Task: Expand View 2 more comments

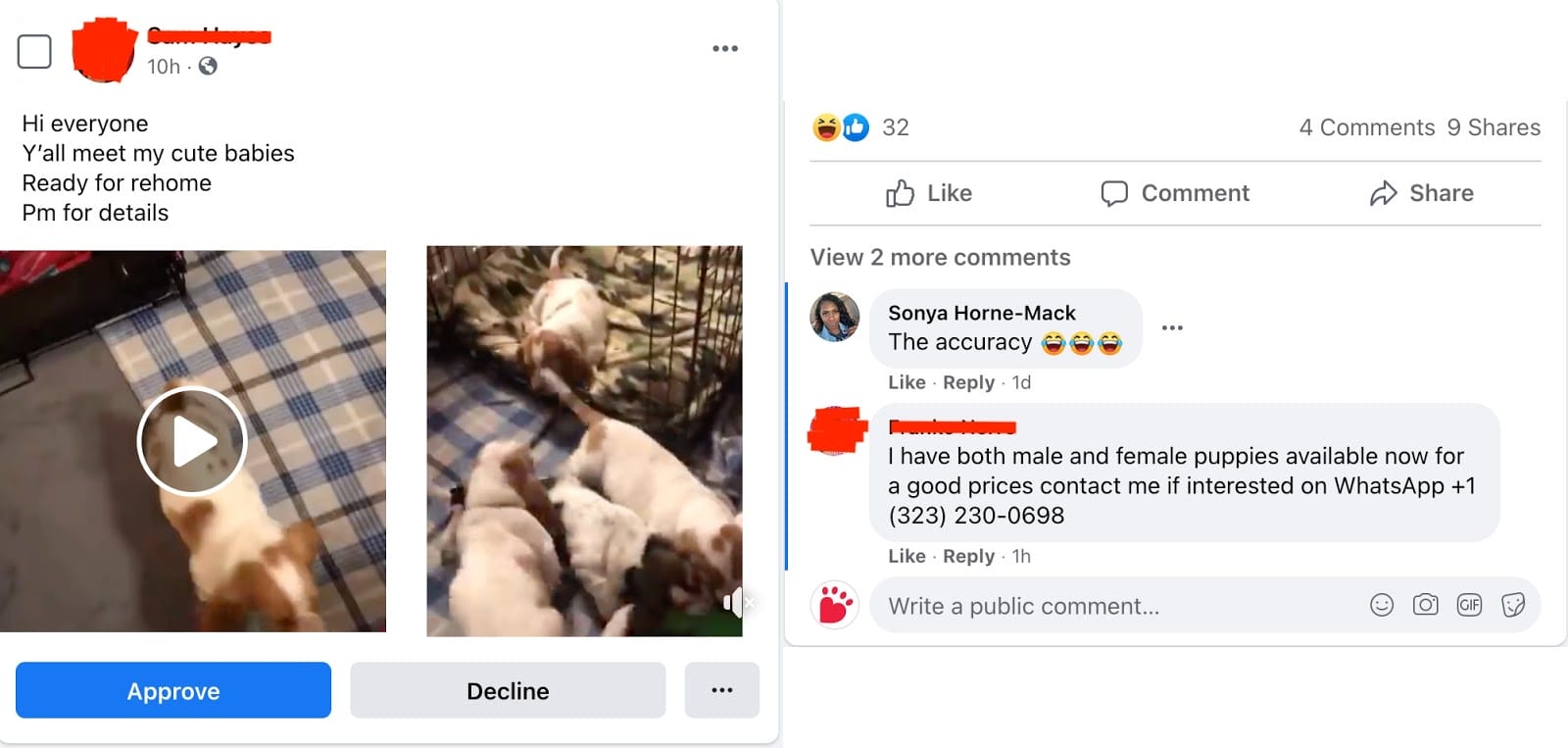Action: click(x=940, y=257)
